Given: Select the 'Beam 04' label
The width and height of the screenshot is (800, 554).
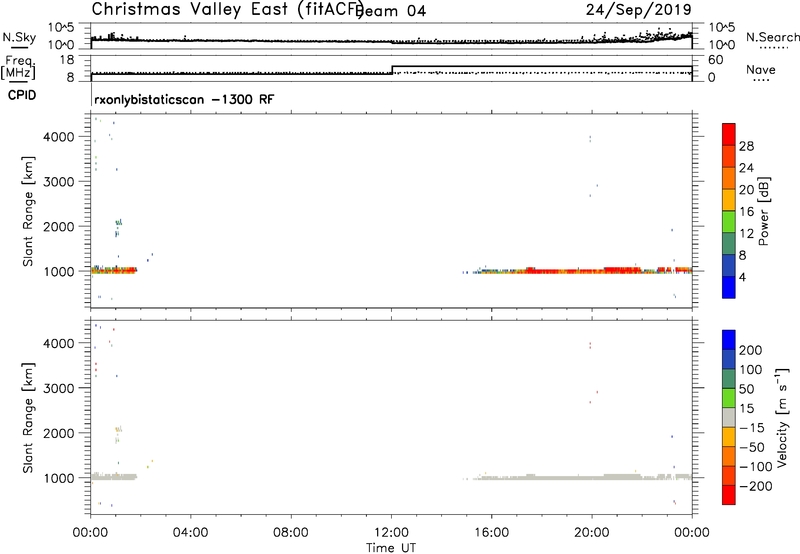Looking at the screenshot, I should pyautogui.click(x=391, y=11).
